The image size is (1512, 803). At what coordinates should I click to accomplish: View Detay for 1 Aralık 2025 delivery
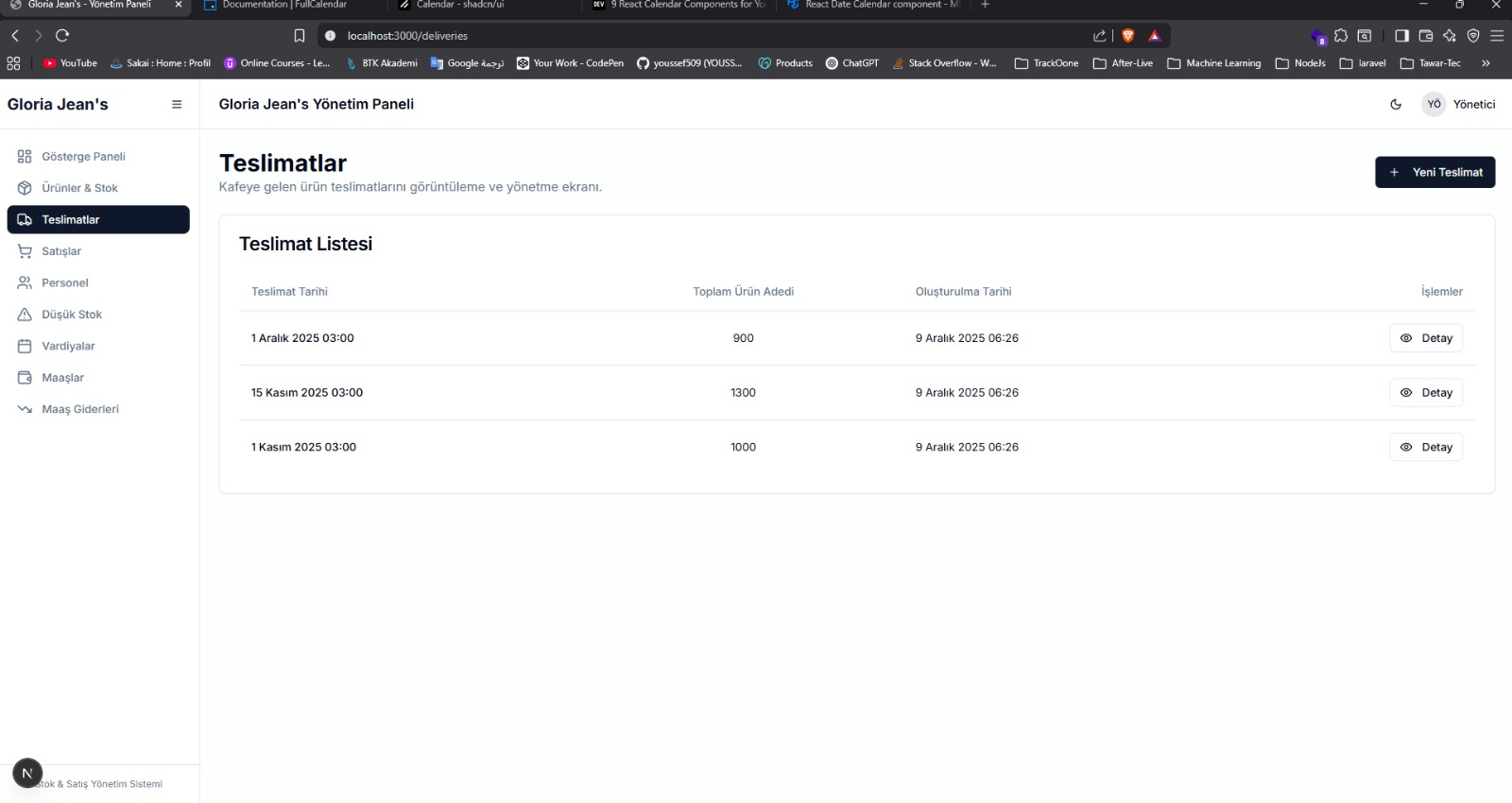1425,338
